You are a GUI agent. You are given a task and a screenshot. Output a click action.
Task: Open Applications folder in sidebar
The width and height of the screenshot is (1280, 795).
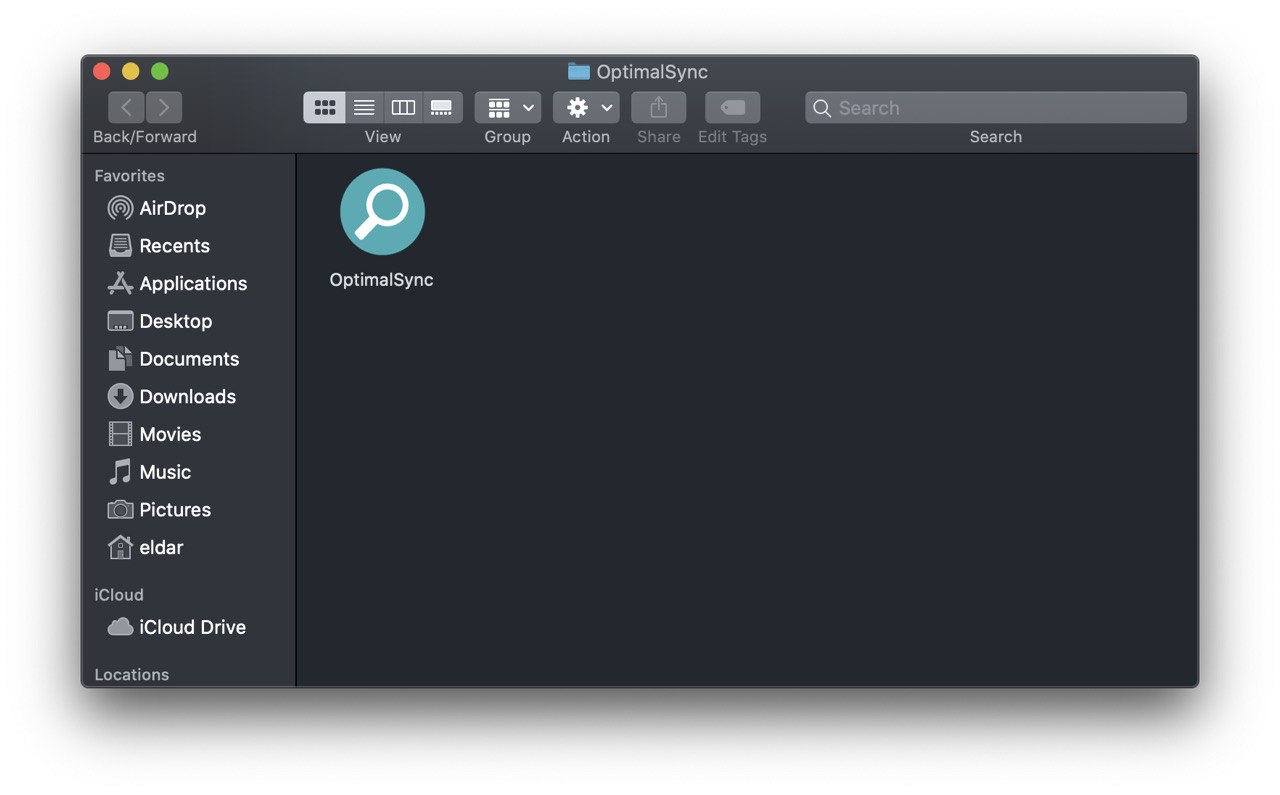(177, 284)
